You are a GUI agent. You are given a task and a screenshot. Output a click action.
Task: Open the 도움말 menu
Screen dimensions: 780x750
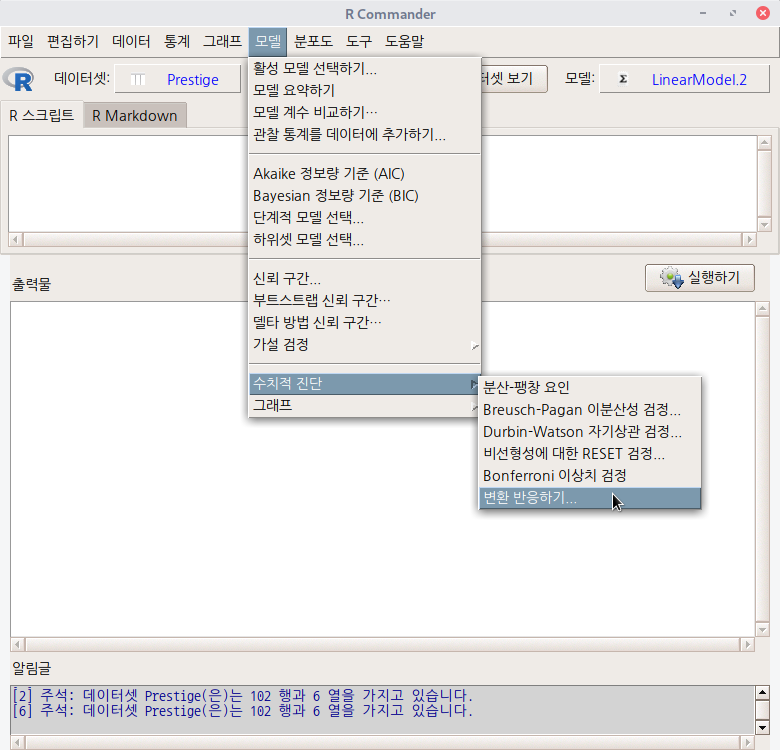pyautogui.click(x=404, y=41)
